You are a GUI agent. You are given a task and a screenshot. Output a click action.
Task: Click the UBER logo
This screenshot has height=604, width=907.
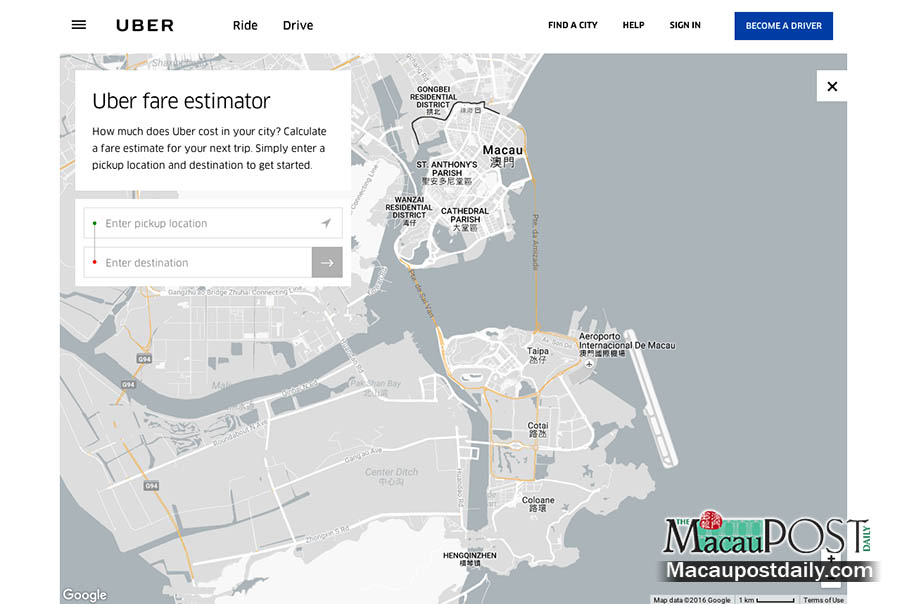[145, 25]
